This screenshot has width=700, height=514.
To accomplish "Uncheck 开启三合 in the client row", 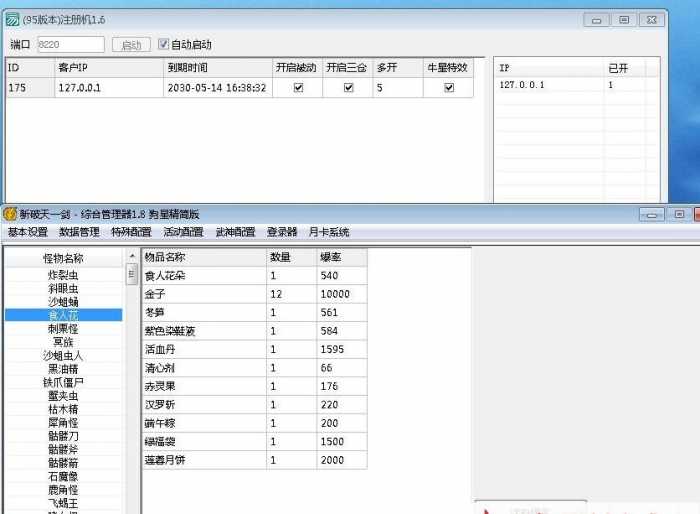I will 348,88.
